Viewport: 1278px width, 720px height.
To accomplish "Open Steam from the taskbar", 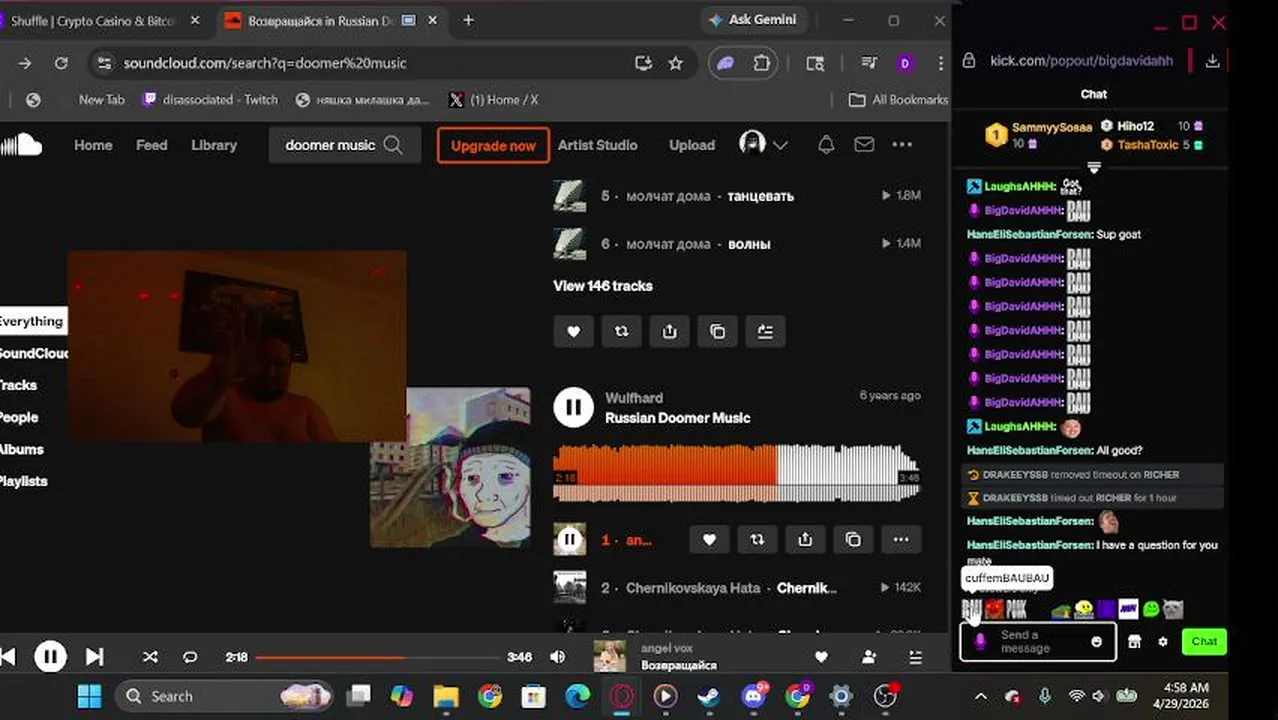I will [x=709, y=697].
